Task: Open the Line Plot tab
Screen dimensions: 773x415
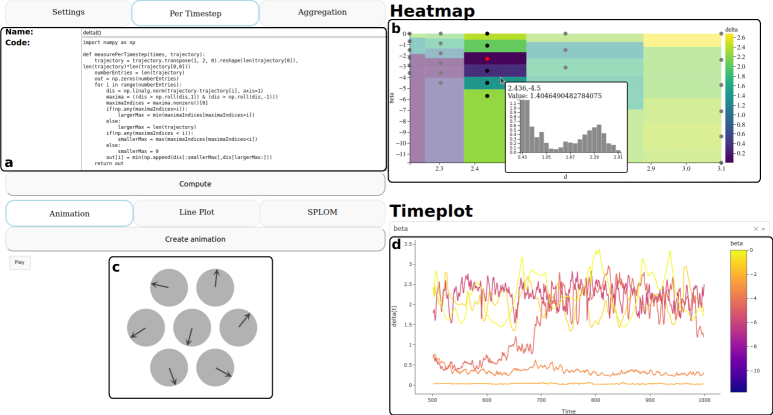Action: click(196, 212)
